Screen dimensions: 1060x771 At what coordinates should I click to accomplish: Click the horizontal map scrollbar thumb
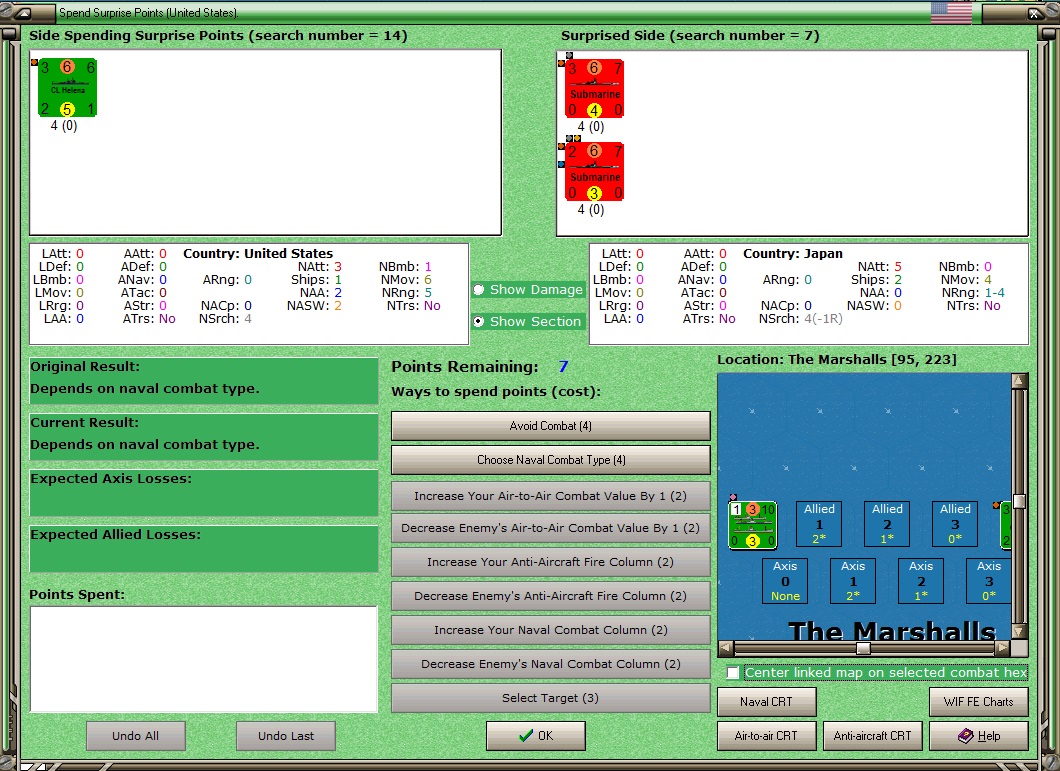pyautogui.click(x=863, y=648)
